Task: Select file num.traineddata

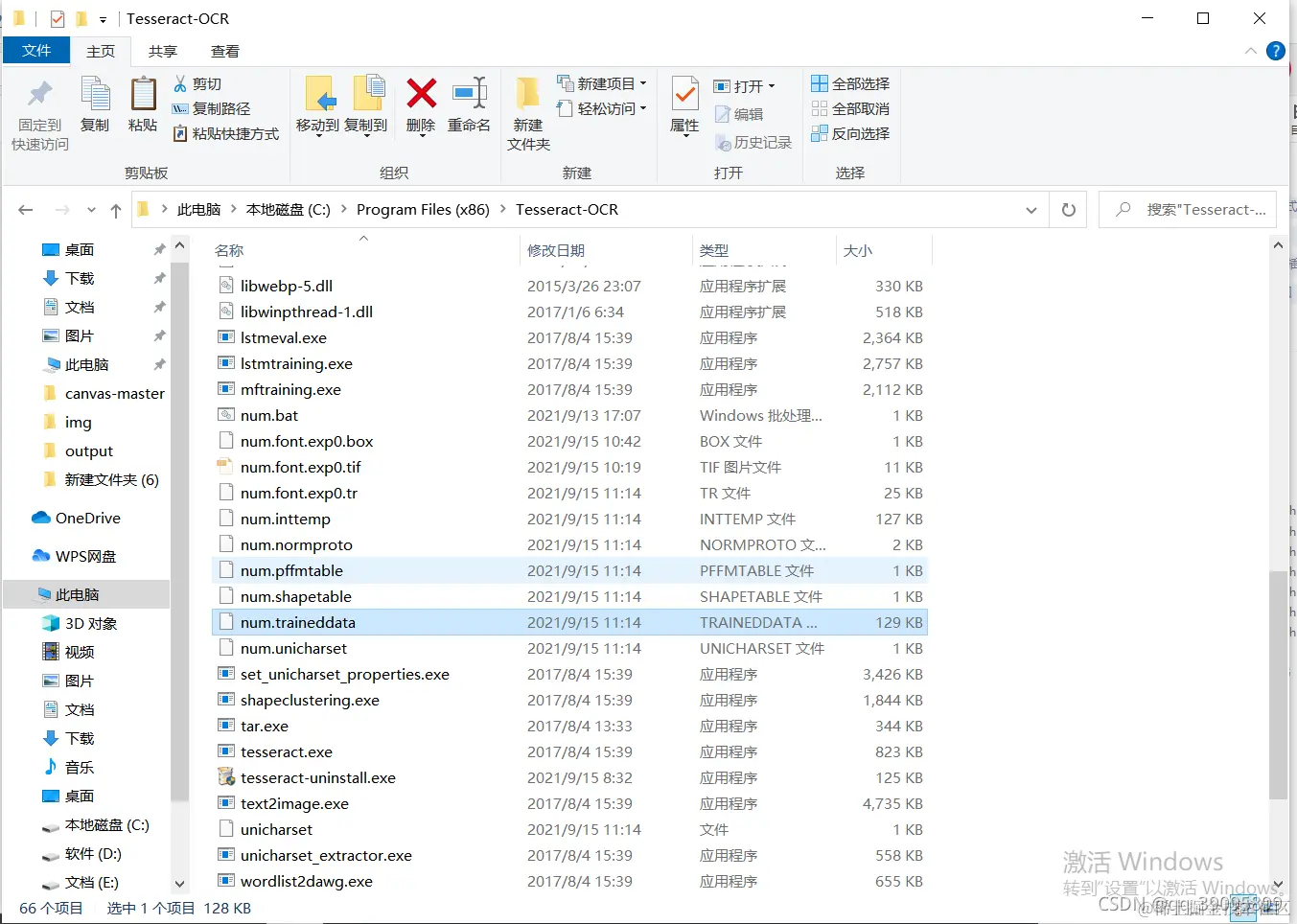Action: coord(569,623)
